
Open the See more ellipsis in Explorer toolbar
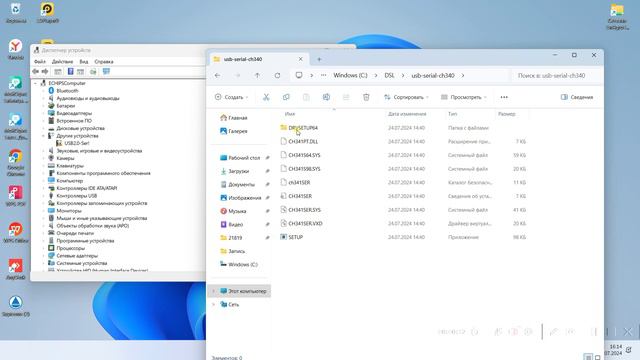pos(504,97)
